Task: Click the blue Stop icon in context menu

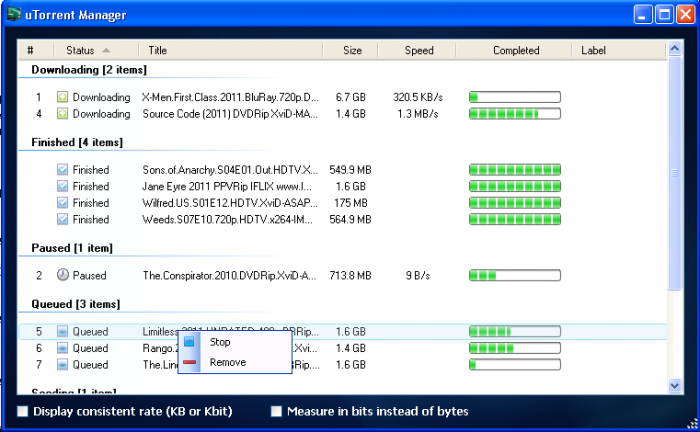Action: click(x=189, y=341)
